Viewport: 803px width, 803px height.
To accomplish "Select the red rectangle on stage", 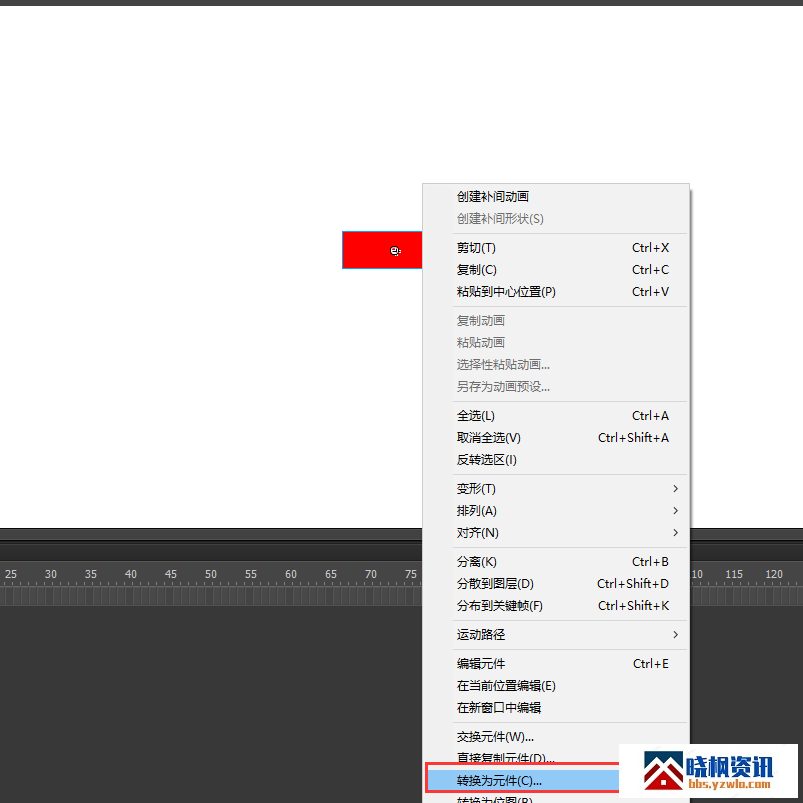I will [382, 250].
